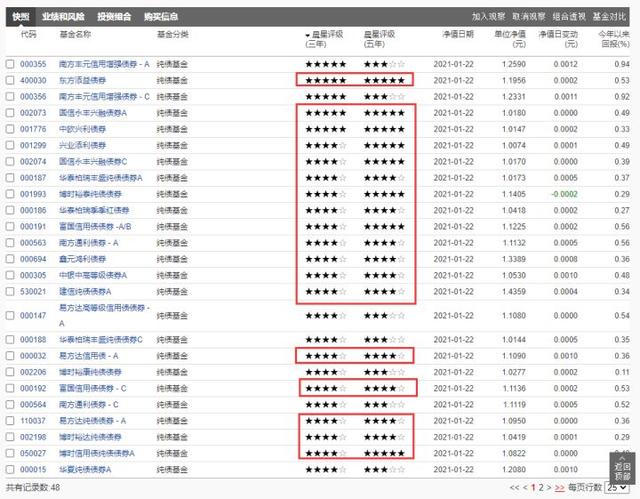Sort by 晨星评级(五年) column header
This screenshot has height=499, width=640.
[x=380, y=39]
